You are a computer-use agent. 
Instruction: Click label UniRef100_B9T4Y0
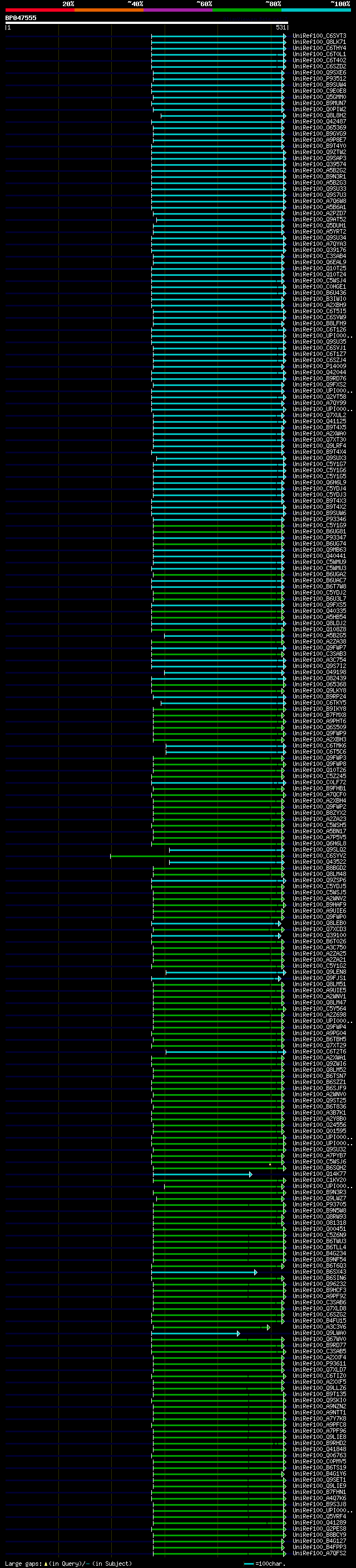[x=319, y=146]
